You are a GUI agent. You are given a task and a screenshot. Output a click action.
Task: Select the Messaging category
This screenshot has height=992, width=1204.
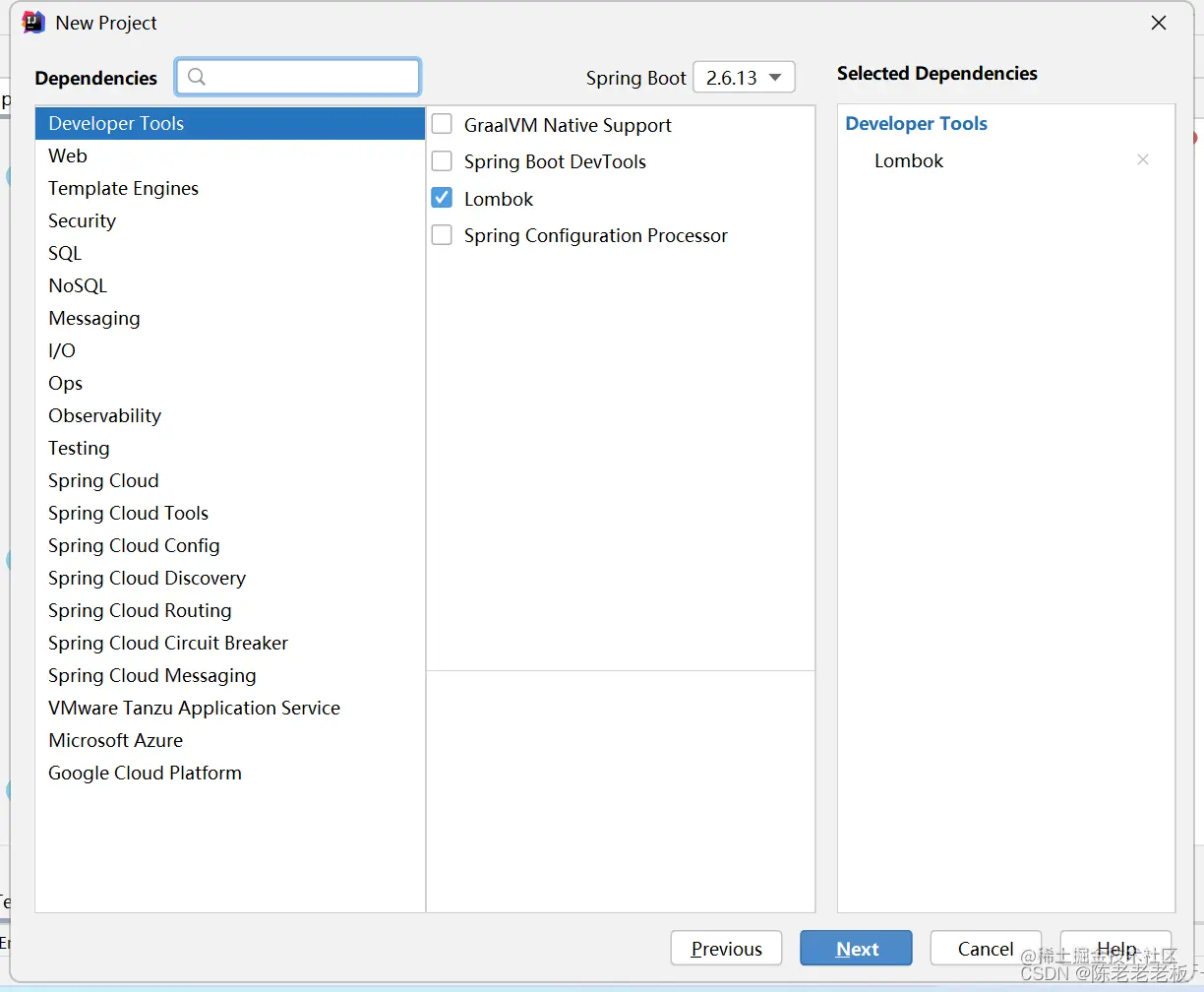coord(230,318)
